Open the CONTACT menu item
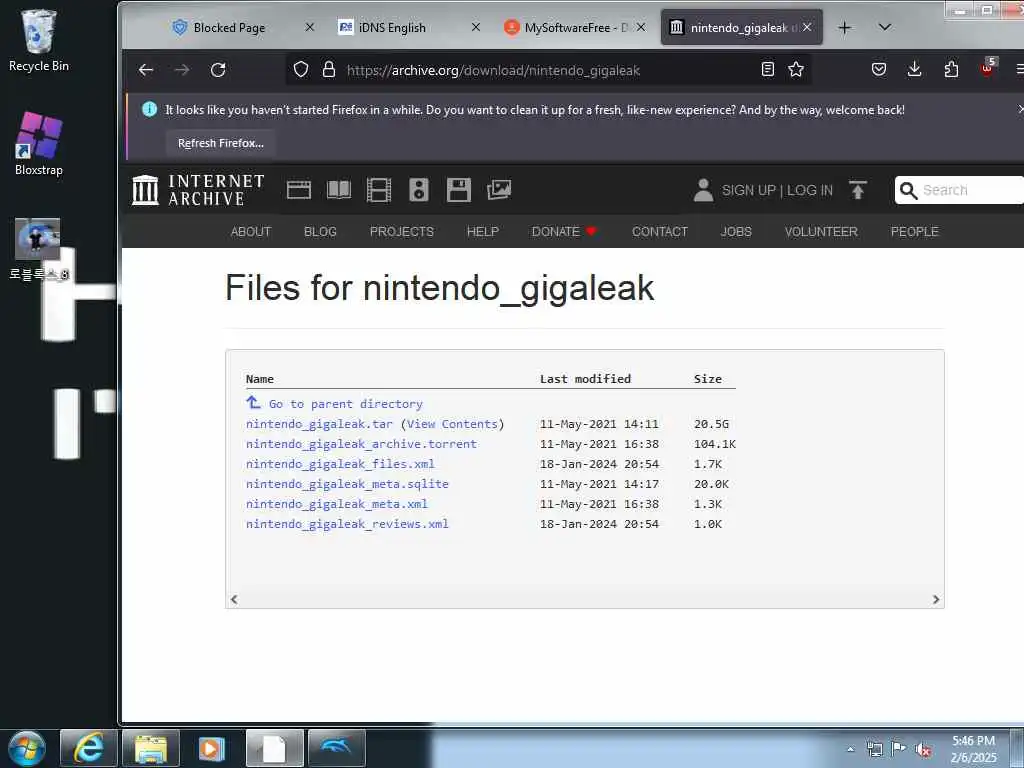This screenshot has height=768, width=1024. pyautogui.click(x=660, y=232)
